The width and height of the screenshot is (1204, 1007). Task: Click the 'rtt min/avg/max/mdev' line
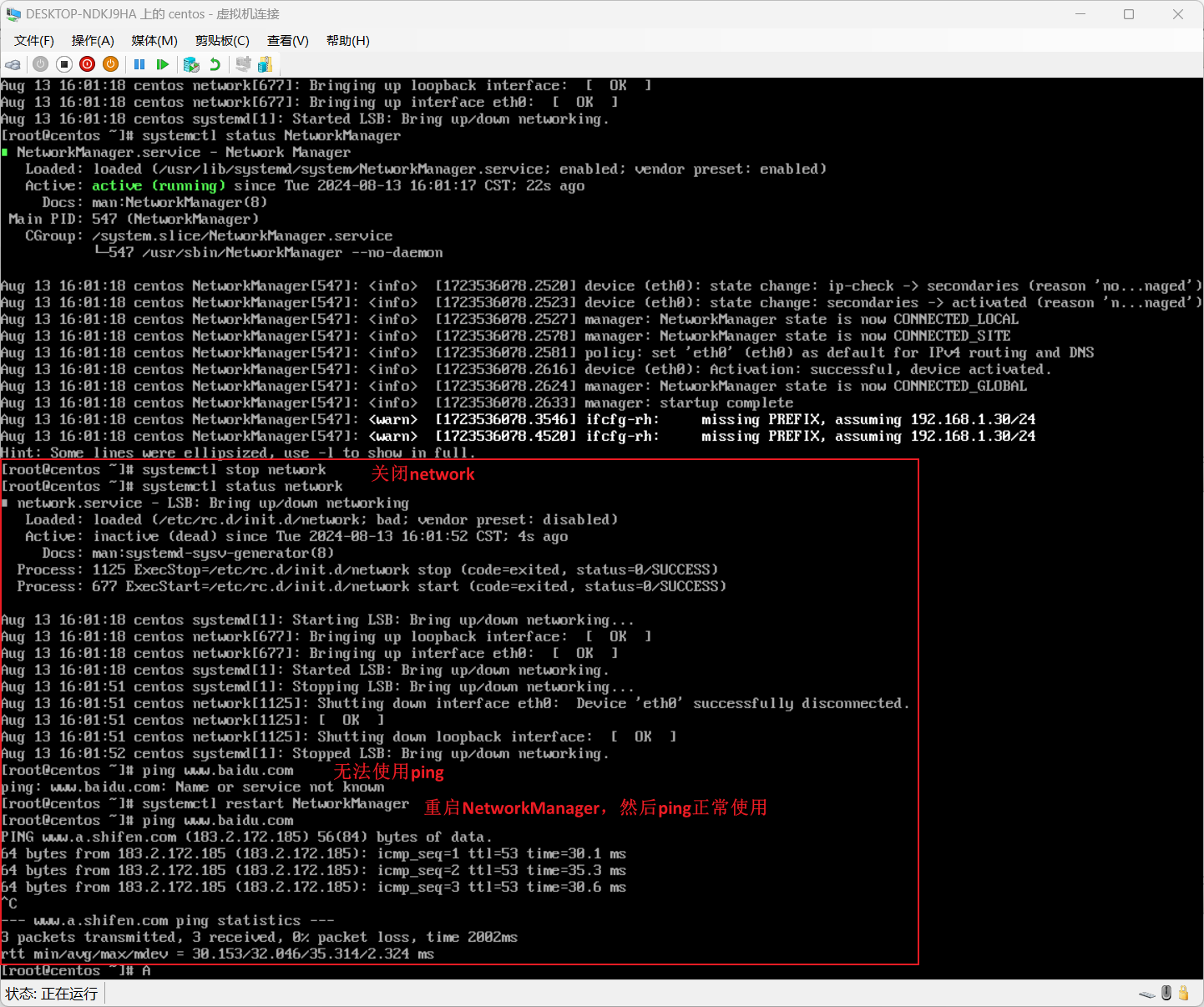[217, 954]
